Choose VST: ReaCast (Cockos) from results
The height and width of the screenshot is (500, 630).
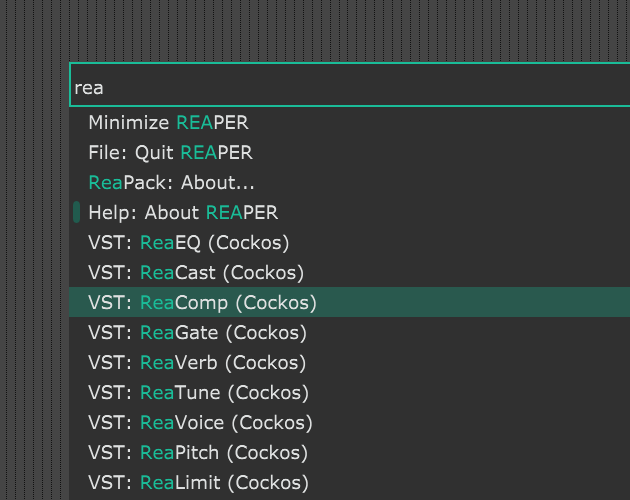click(196, 273)
